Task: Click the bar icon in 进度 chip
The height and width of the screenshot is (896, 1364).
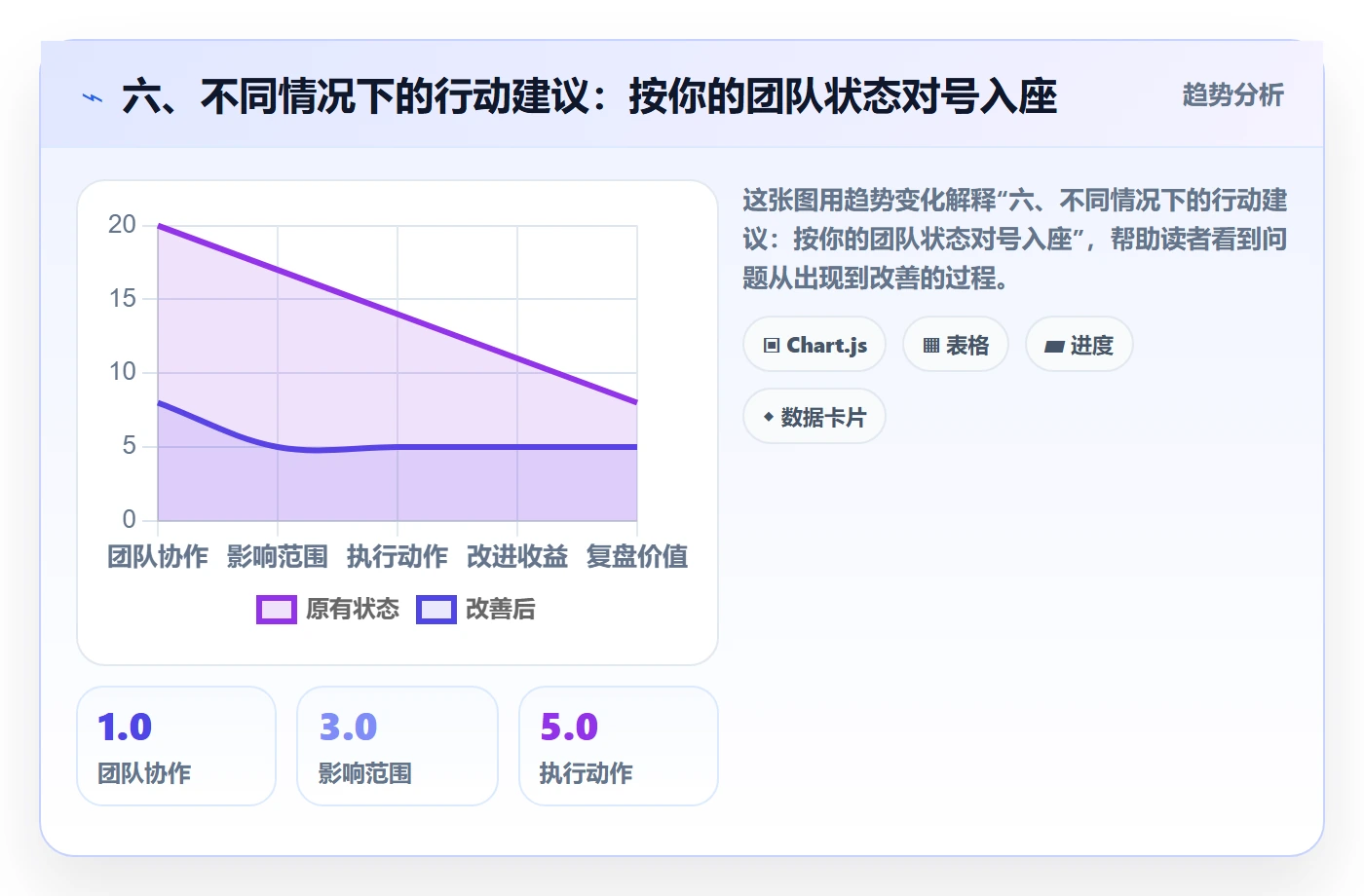Action: (1054, 346)
